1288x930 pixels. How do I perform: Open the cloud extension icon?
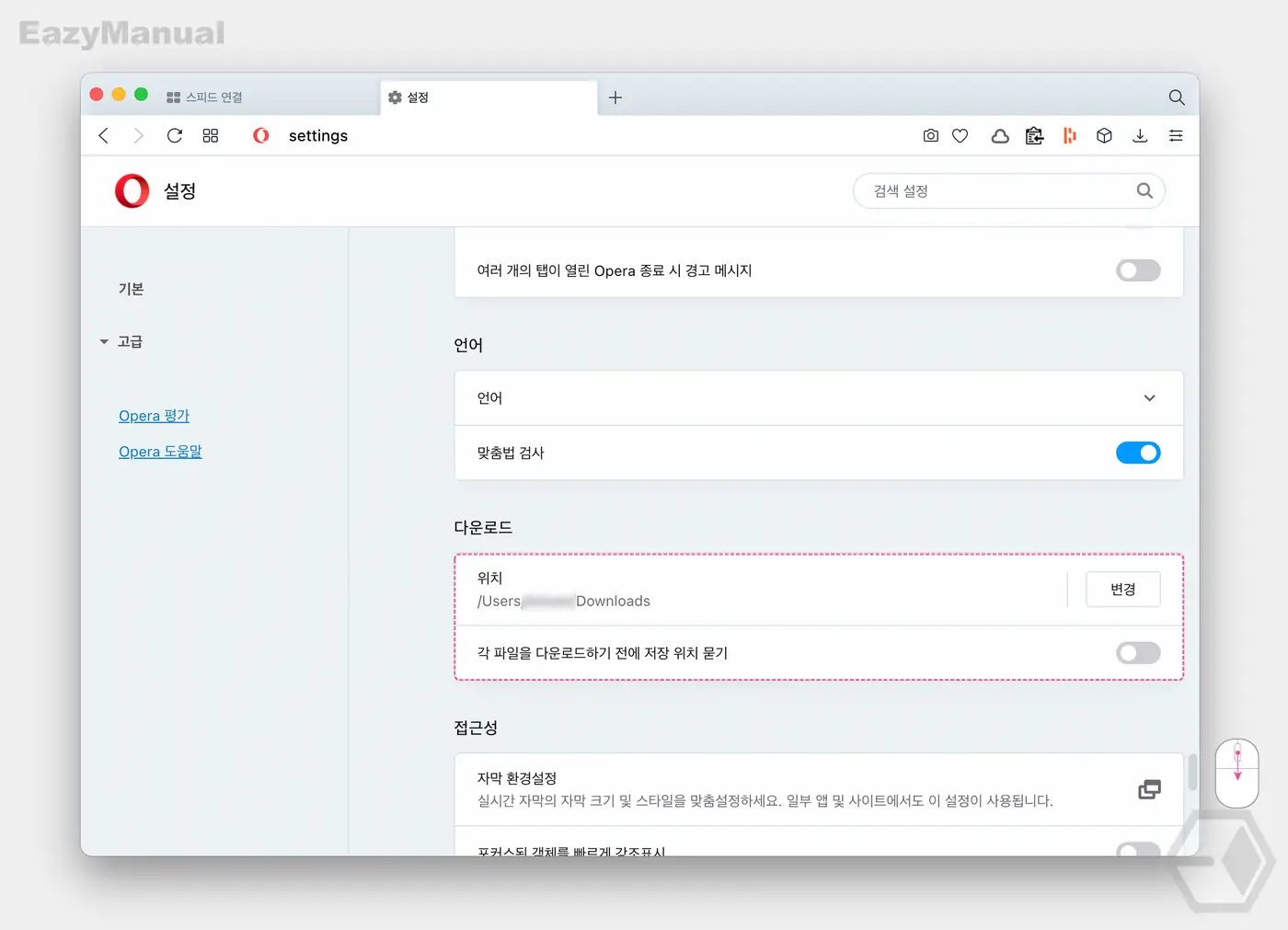click(x=1000, y=136)
